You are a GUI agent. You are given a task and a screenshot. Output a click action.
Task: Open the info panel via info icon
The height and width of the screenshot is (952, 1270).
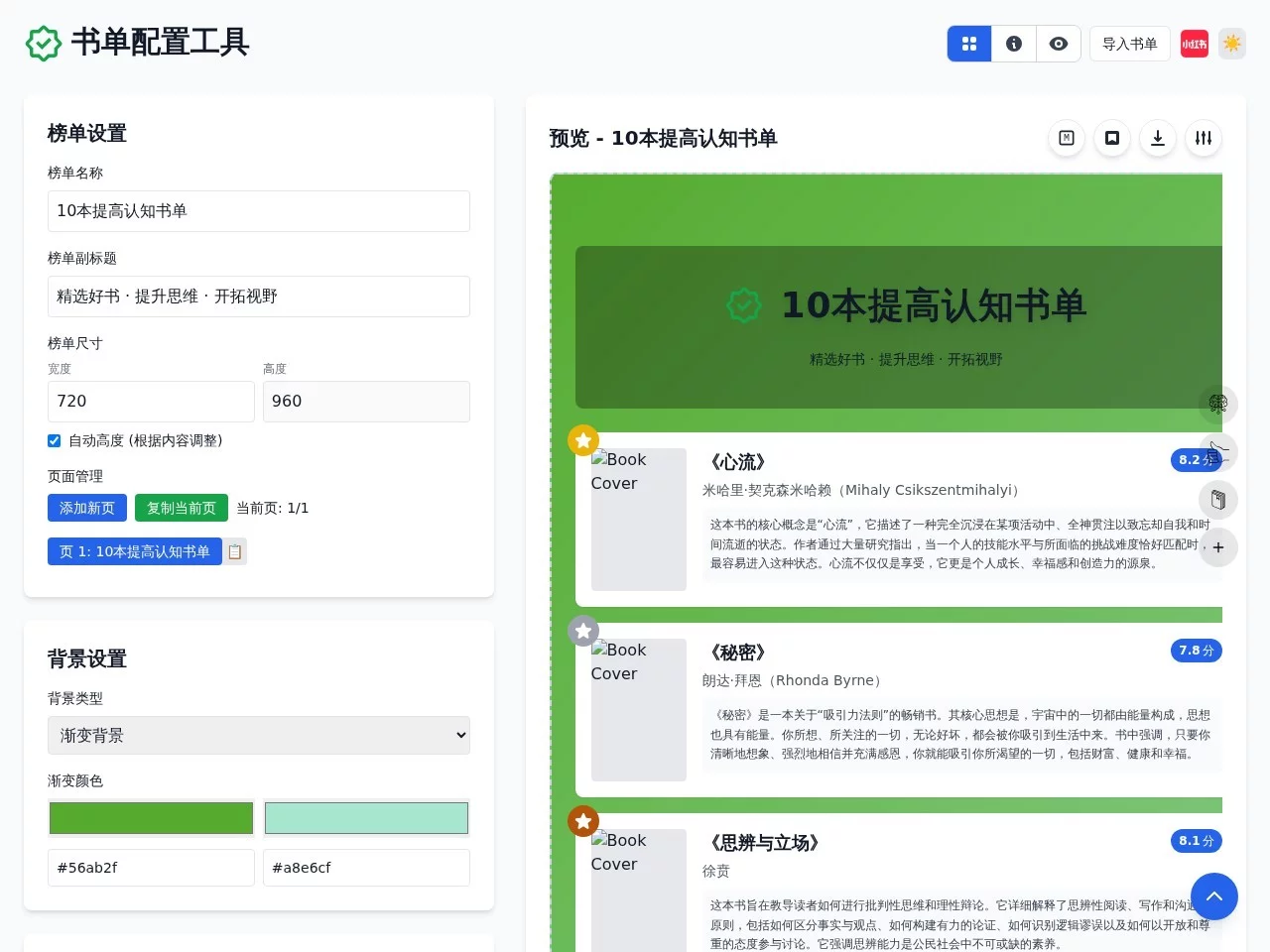(1013, 44)
